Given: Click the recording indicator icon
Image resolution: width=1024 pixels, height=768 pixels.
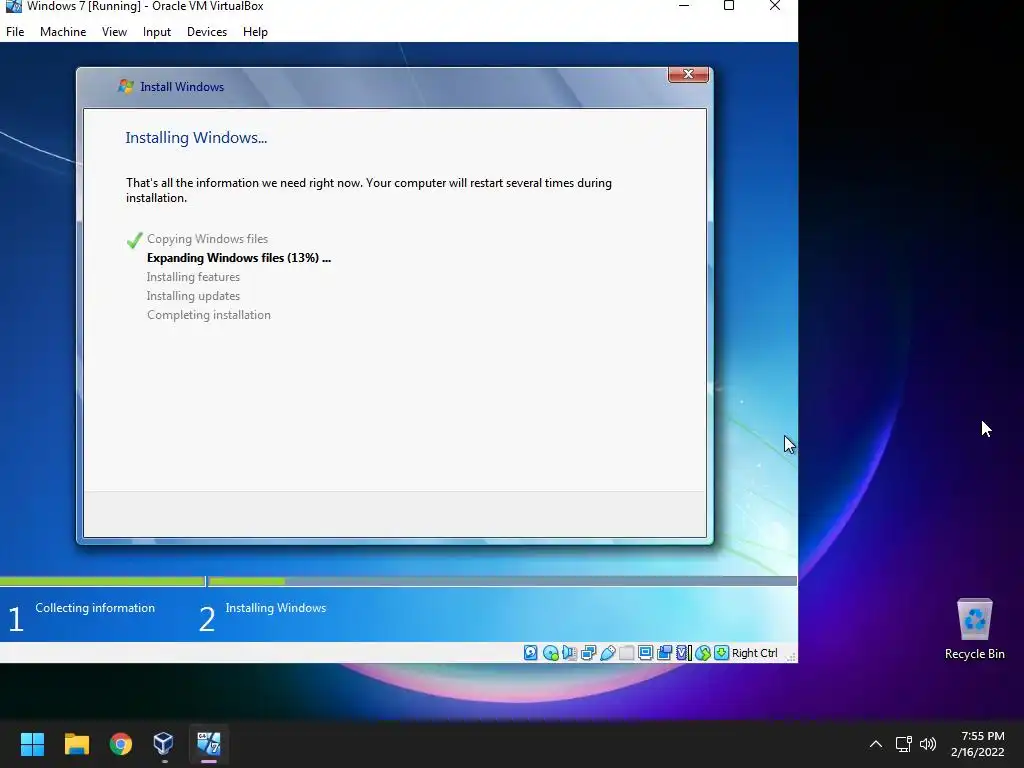Looking at the screenshot, I should (664, 652).
